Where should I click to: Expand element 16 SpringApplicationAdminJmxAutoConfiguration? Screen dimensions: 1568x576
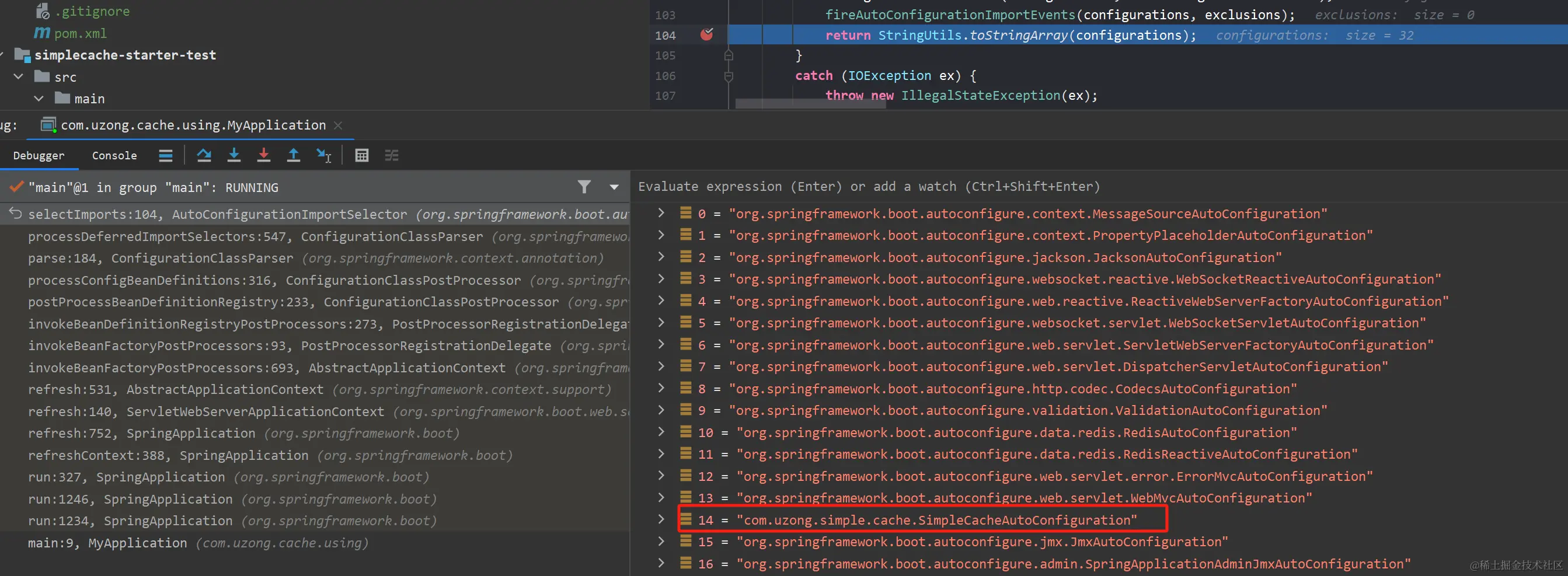click(661, 563)
